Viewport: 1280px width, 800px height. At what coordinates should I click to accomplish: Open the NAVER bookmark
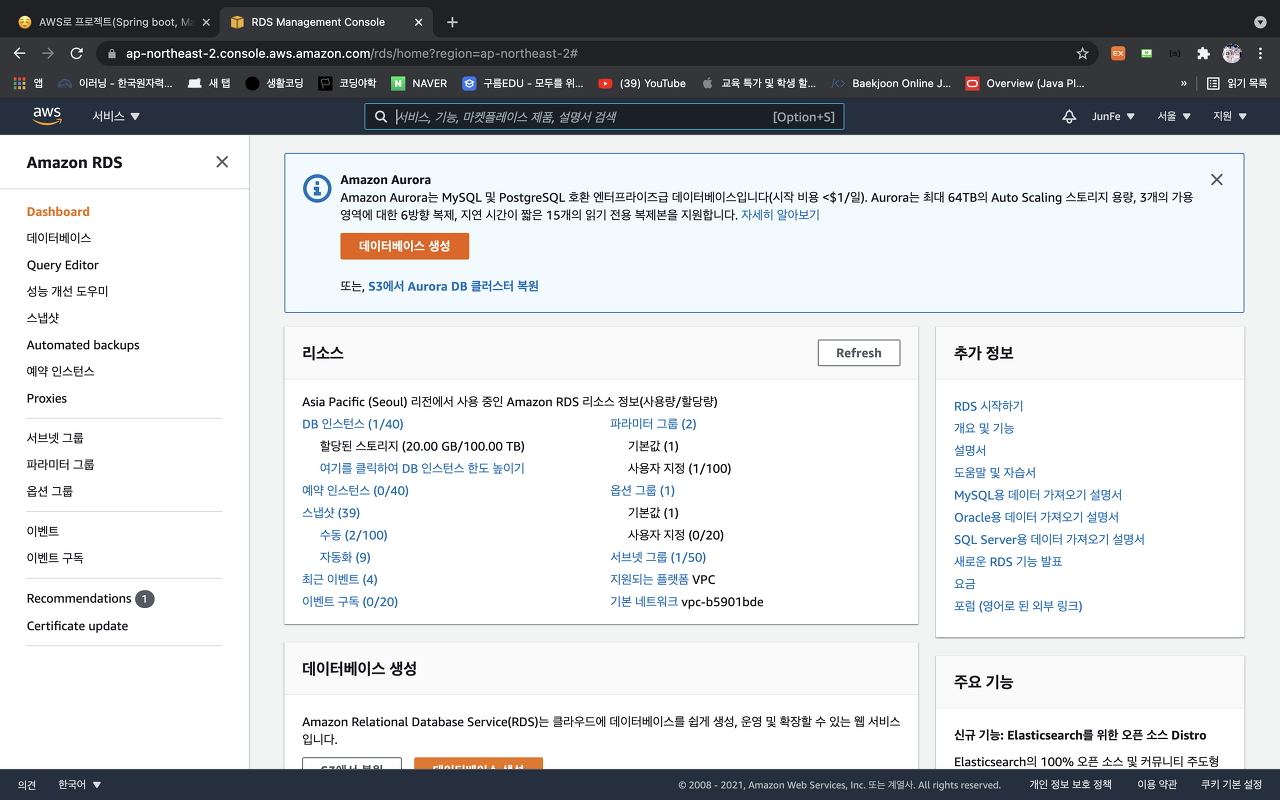click(419, 83)
